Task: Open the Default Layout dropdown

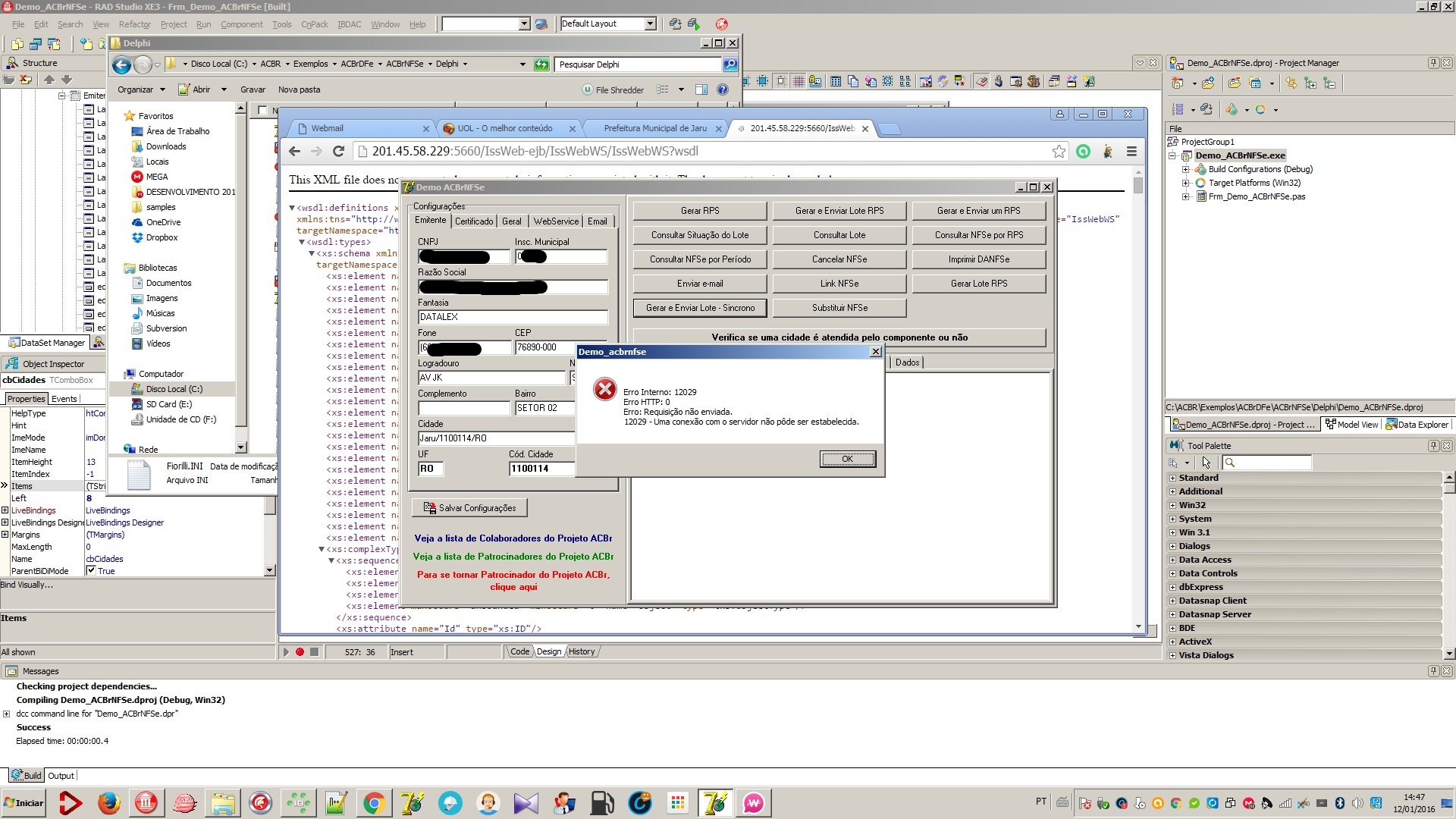Action: point(650,24)
